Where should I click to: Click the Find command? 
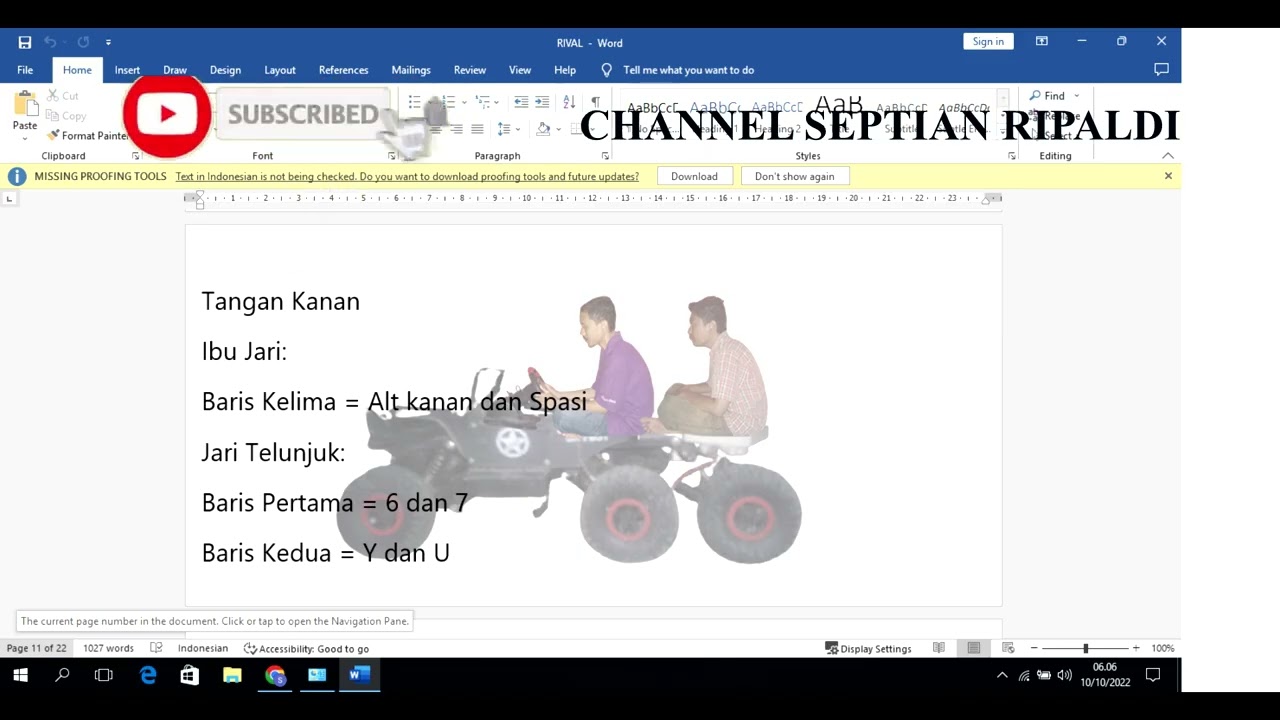pos(1047,96)
